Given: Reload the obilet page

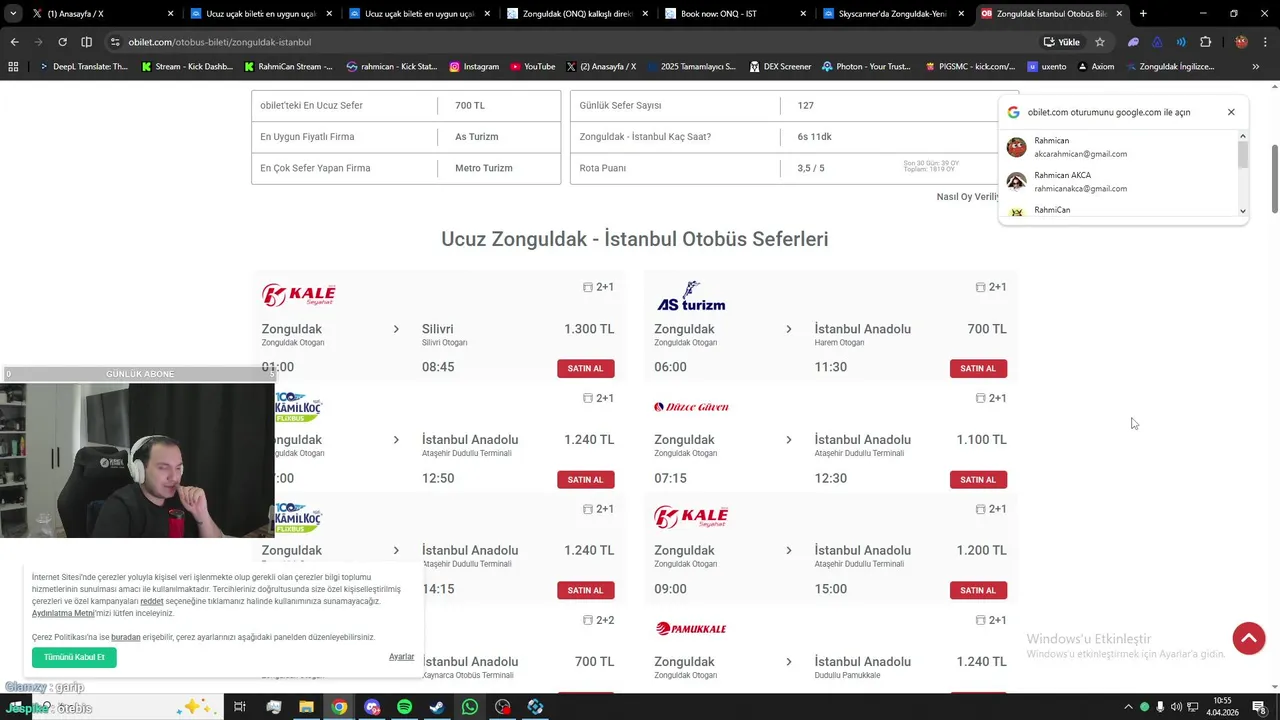Looking at the screenshot, I should tap(62, 42).
